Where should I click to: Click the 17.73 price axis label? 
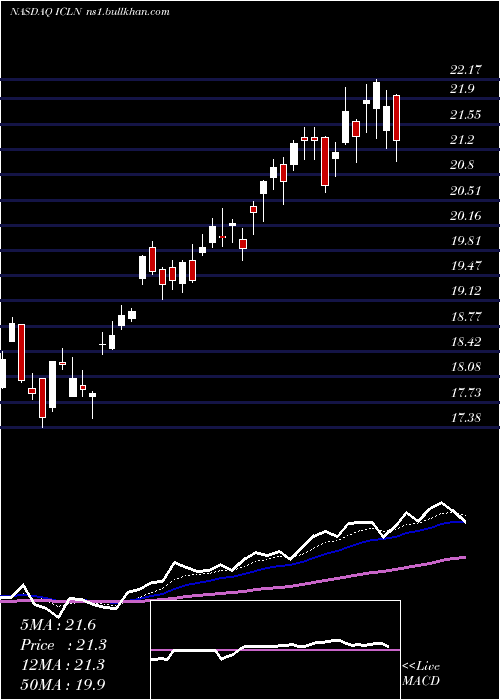(466, 393)
